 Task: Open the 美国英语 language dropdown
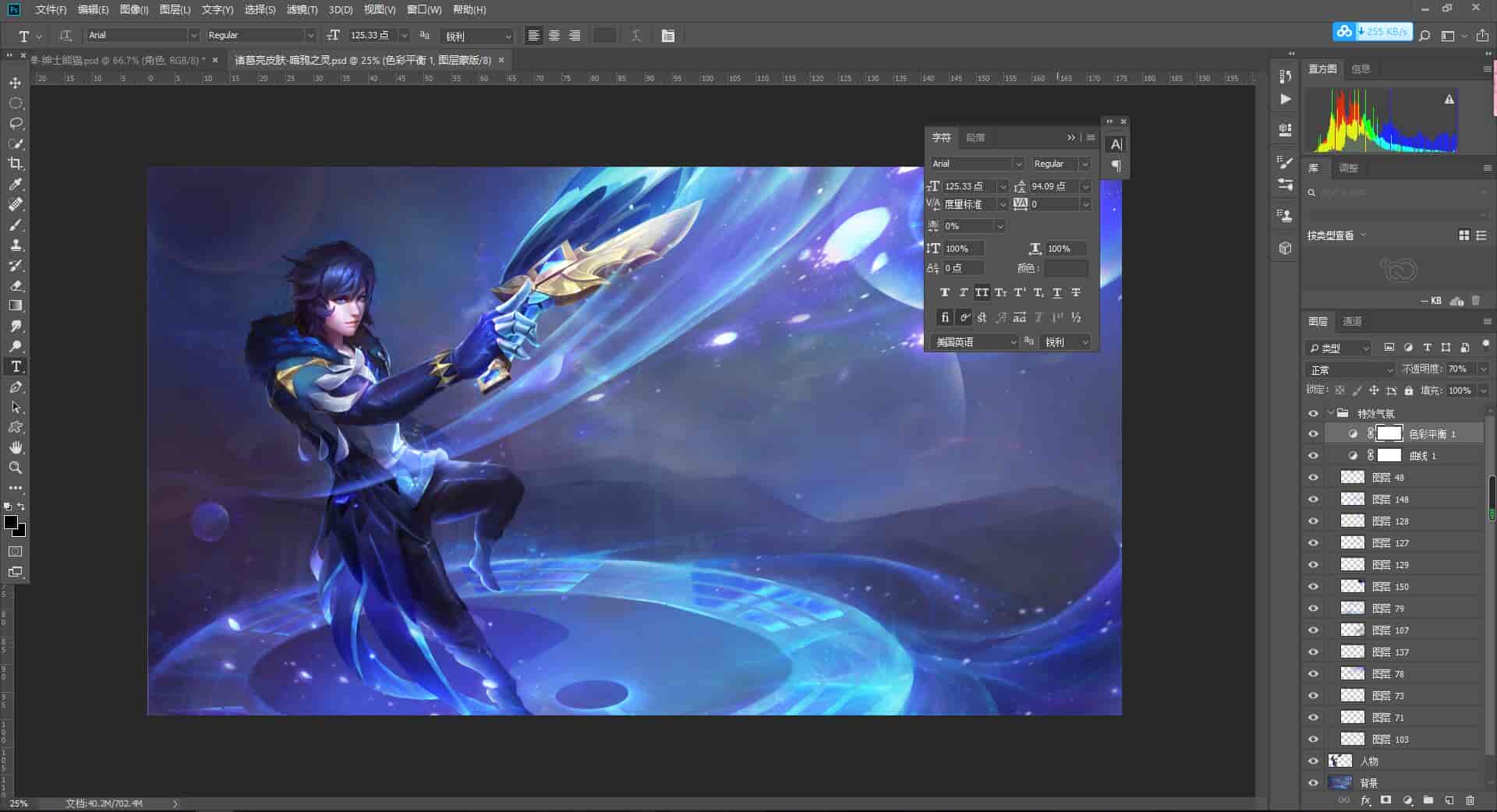click(975, 342)
